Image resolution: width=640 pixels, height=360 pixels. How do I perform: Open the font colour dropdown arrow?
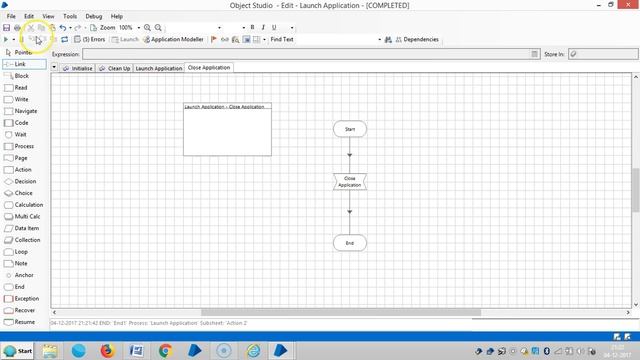coord(292,28)
